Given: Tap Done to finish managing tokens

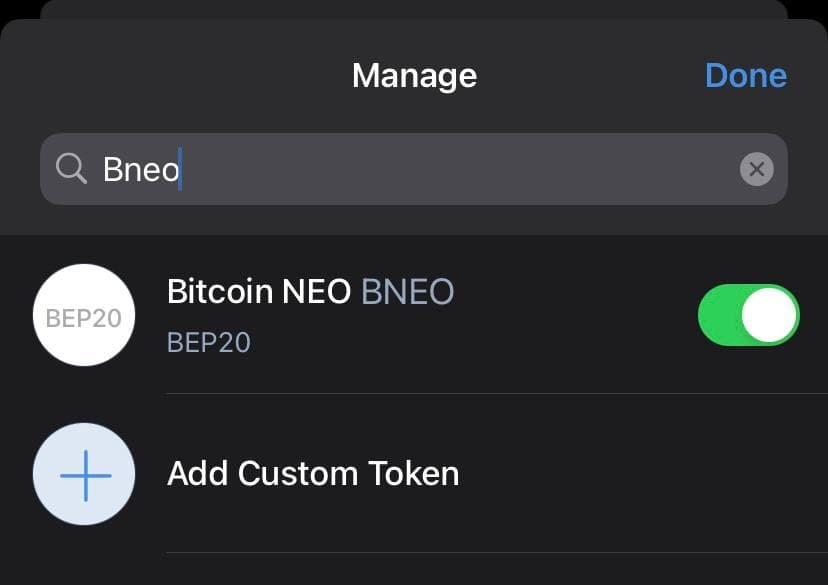Looking at the screenshot, I should [x=745, y=76].
